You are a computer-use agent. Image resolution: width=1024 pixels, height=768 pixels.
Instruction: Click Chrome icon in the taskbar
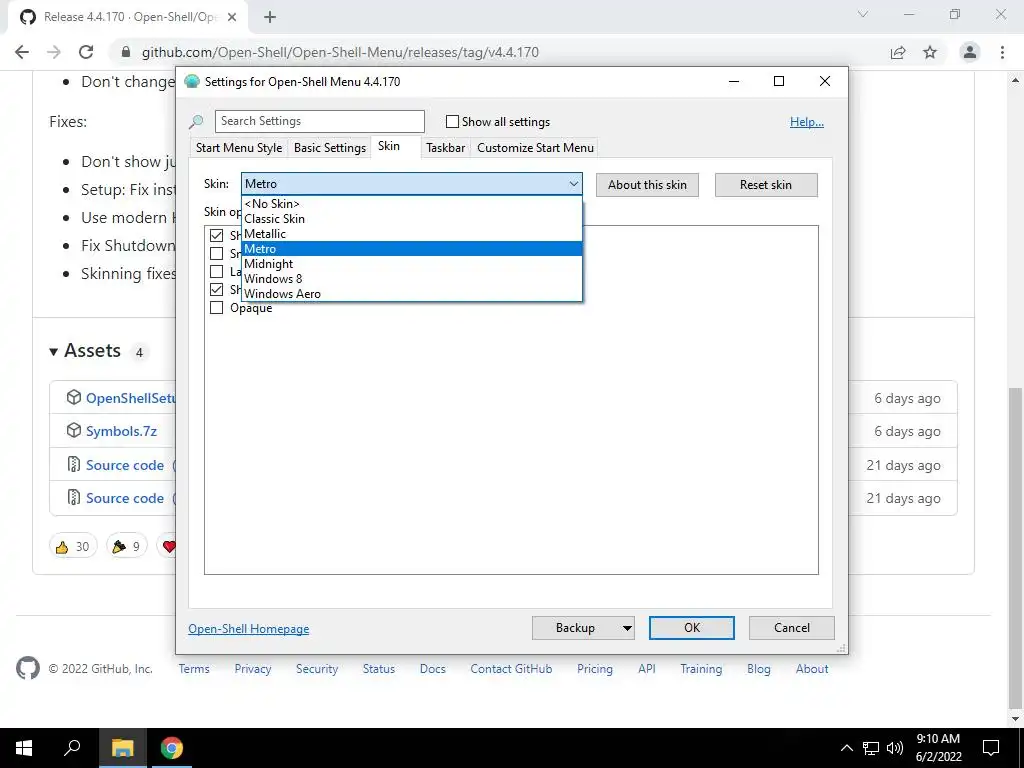pyautogui.click(x=172, y=748)
